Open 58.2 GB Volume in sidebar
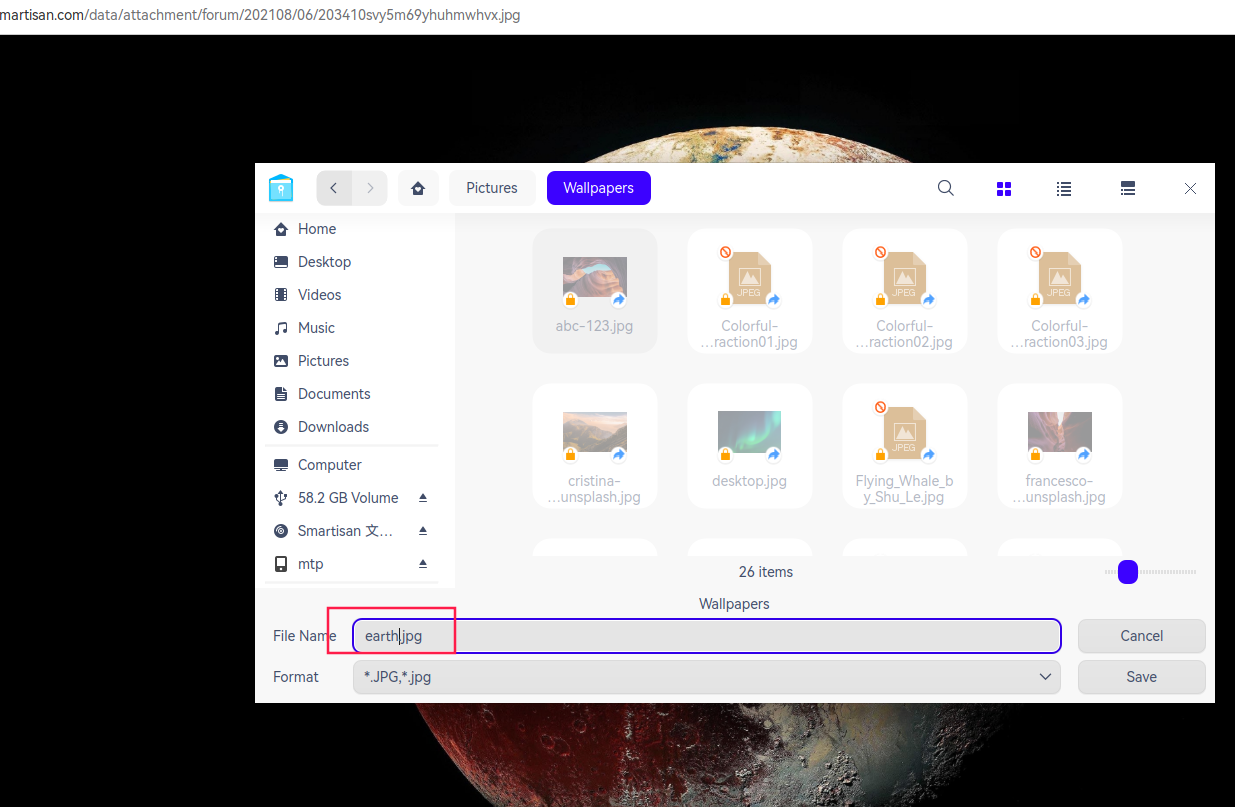 (348, 498)
